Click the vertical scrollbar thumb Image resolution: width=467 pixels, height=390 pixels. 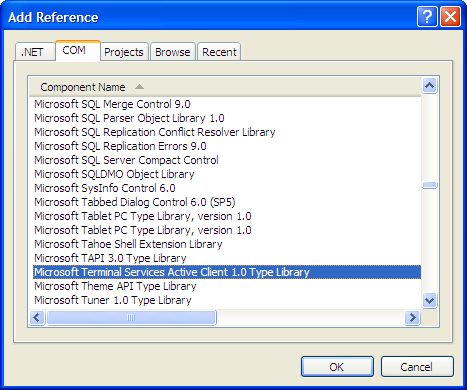pos(429,185)
